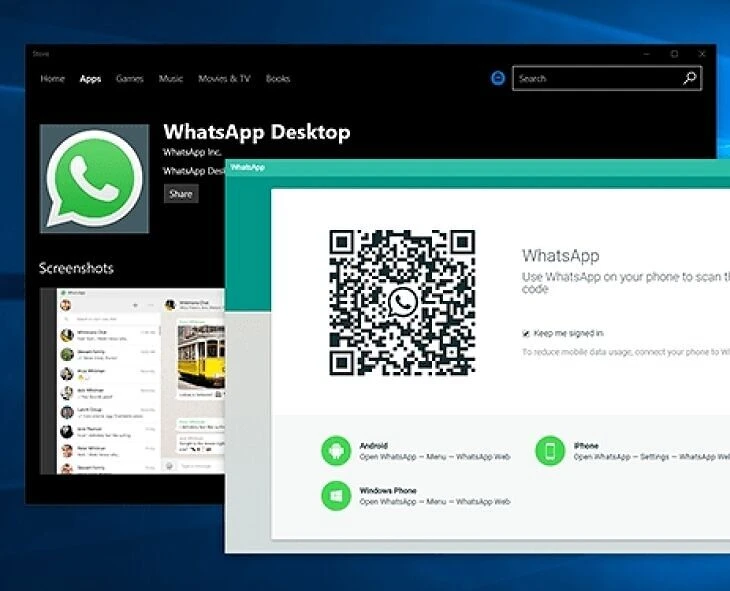730x591 pixels.
Task: Focus the Store Search field
Action: pos(607,78)
